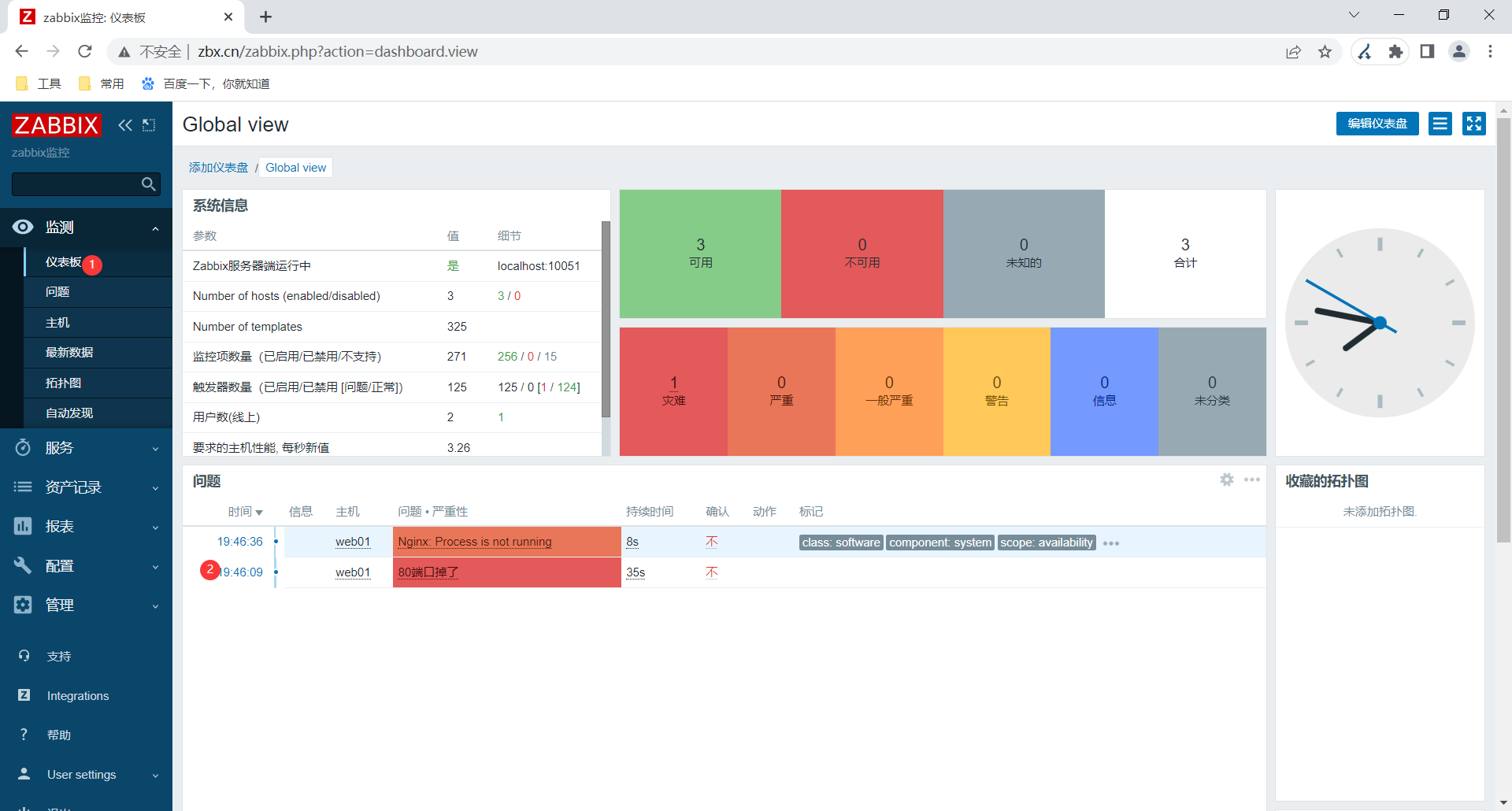Screen dimensions: 1512x811
Task: Collapse the Zabbix sidebar with double-chevron icon
Action: (x=125, y=124)
